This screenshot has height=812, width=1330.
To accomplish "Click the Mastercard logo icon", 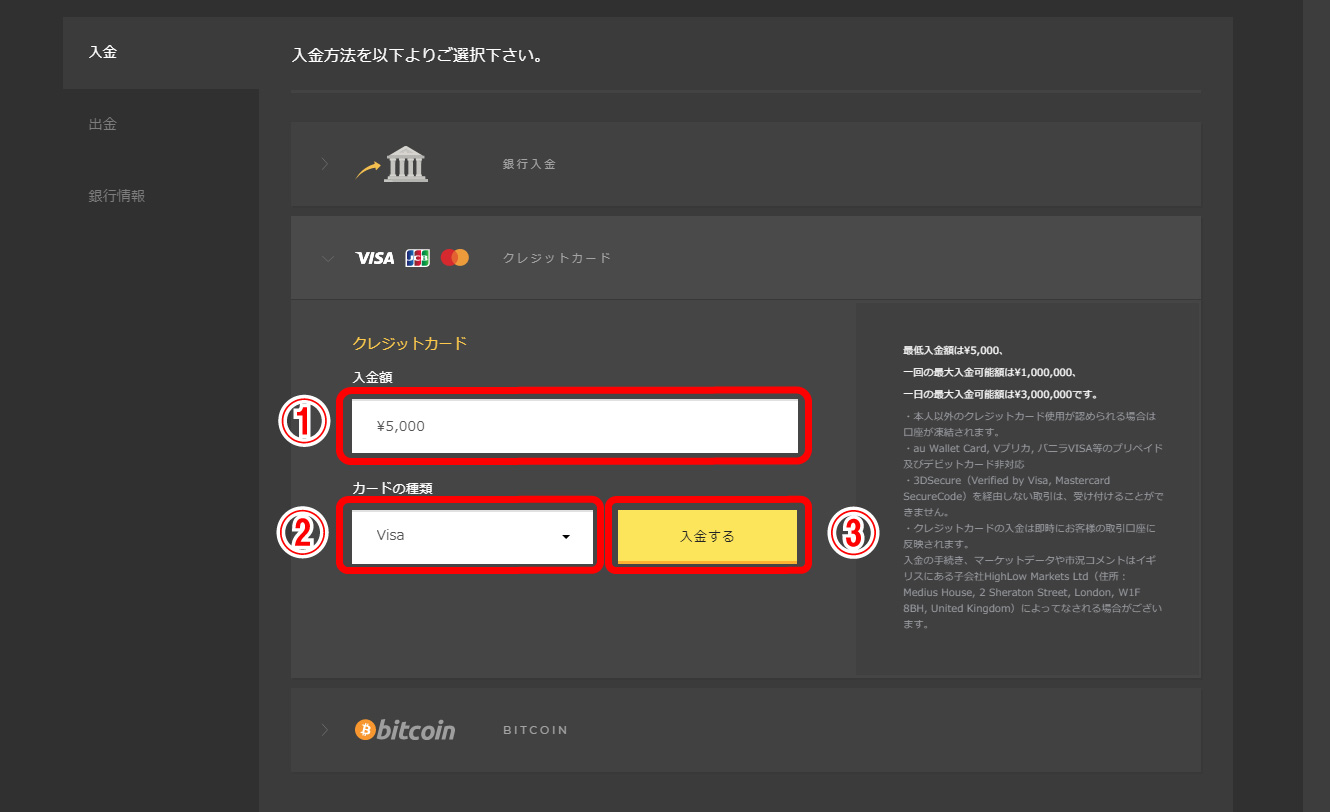I will tap(455, 258).
